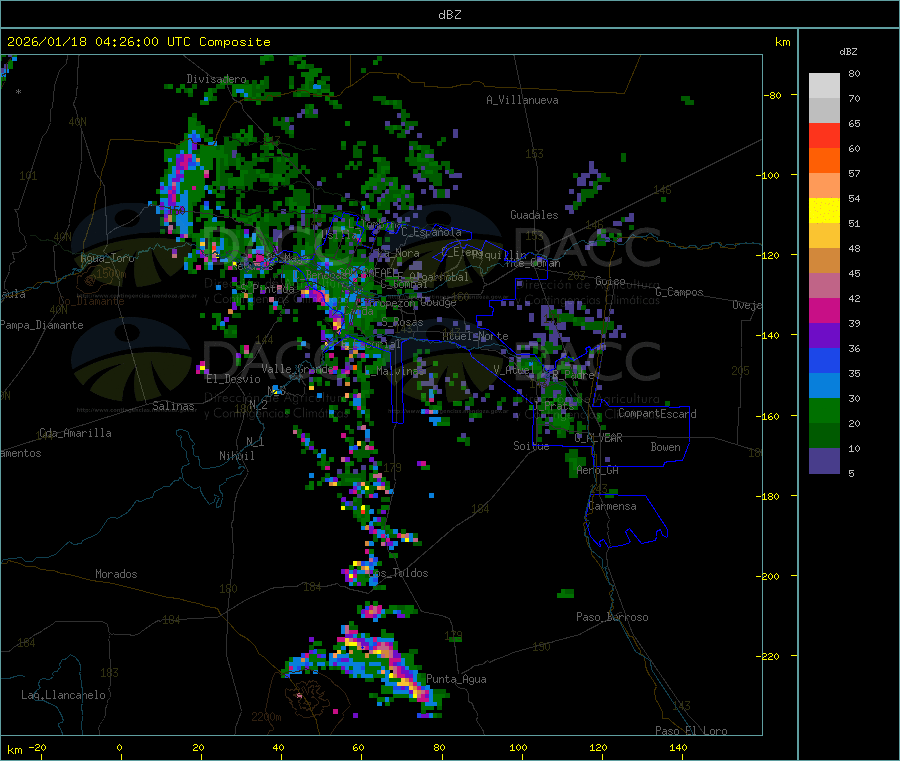This screenshot has width=900, height=761.
Task: Select the 'Cda_Amarilla' label
Action: (x=75, y=433)
